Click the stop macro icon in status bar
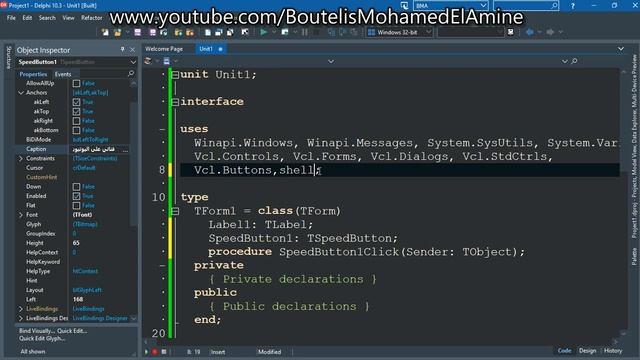The height and width of the screenshot is (360, 640). [164, 351]
